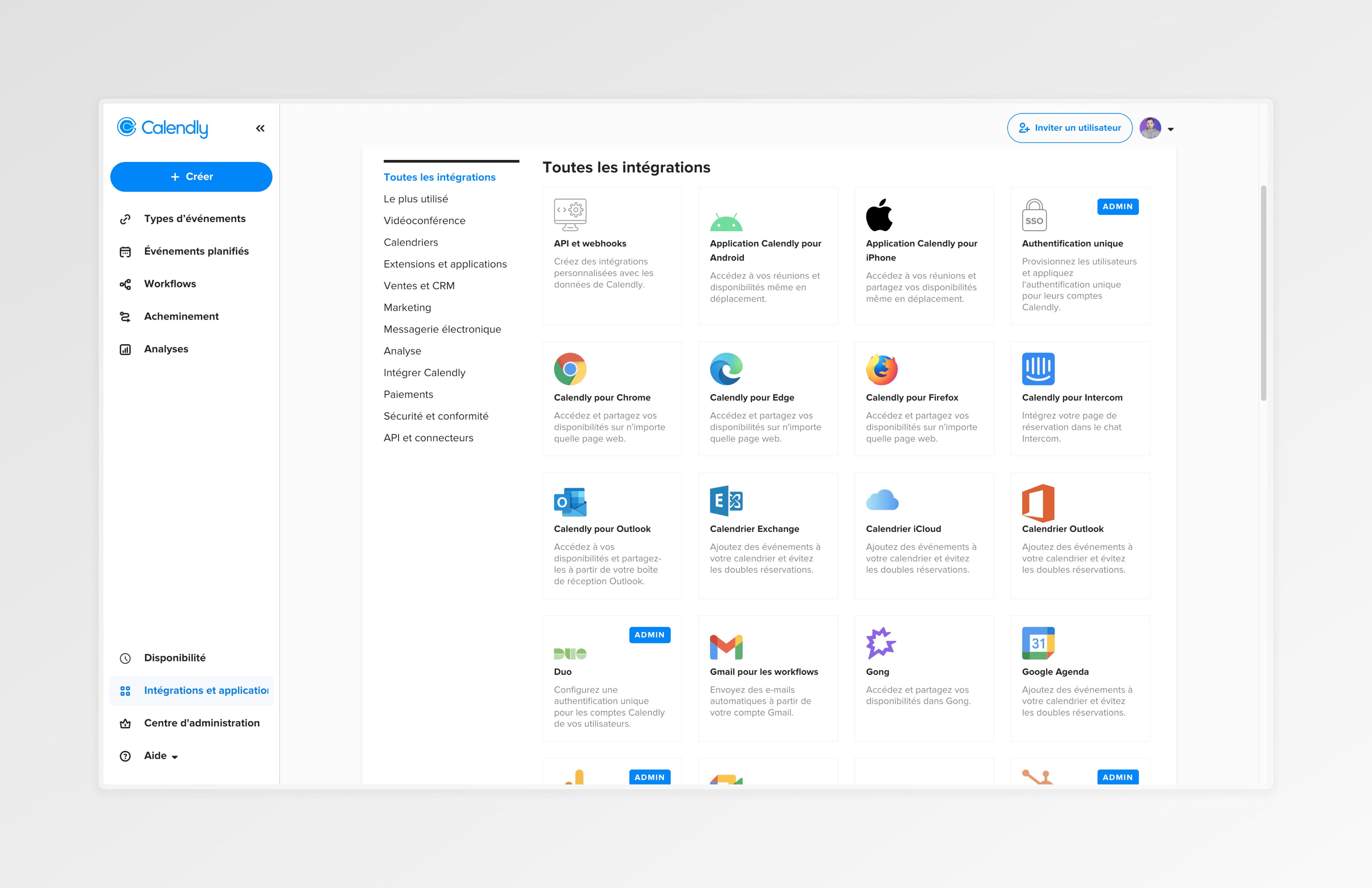Select Paiements category
This screenshot has width=1372, height=888.
(x=408, y=394)
